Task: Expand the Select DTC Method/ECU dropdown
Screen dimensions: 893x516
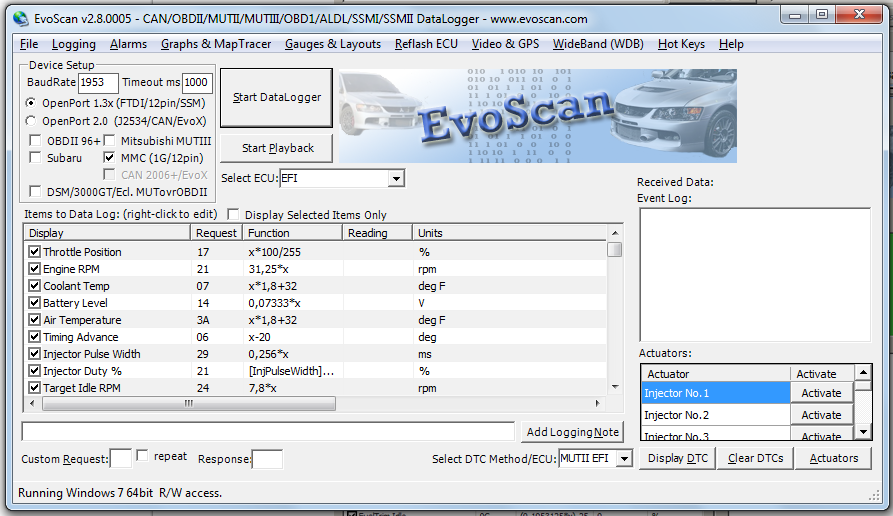Action: point(624,458)
